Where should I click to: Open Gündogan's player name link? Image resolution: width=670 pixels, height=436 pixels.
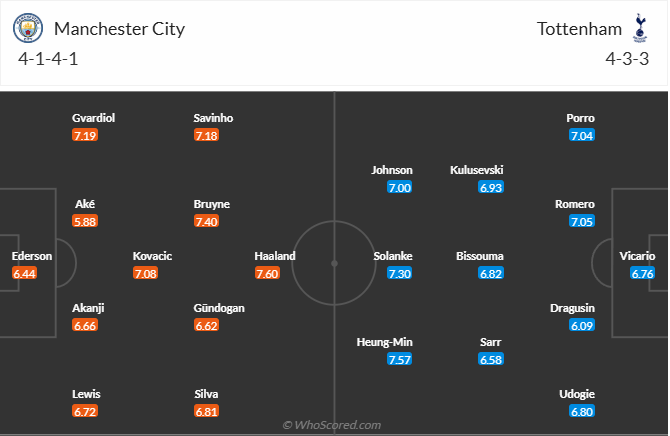tap(220, 308)
